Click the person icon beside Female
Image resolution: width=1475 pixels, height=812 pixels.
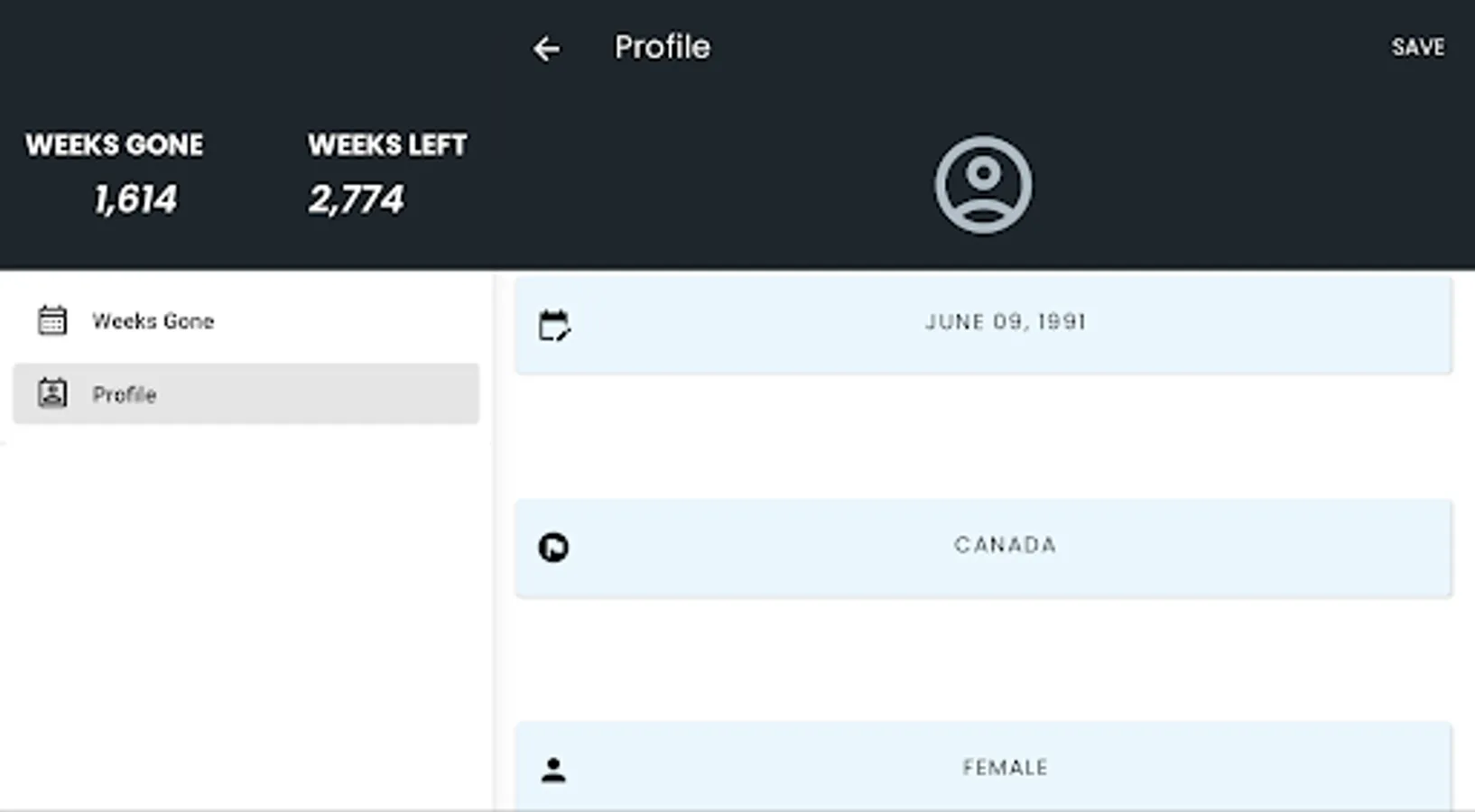(553, 770)
